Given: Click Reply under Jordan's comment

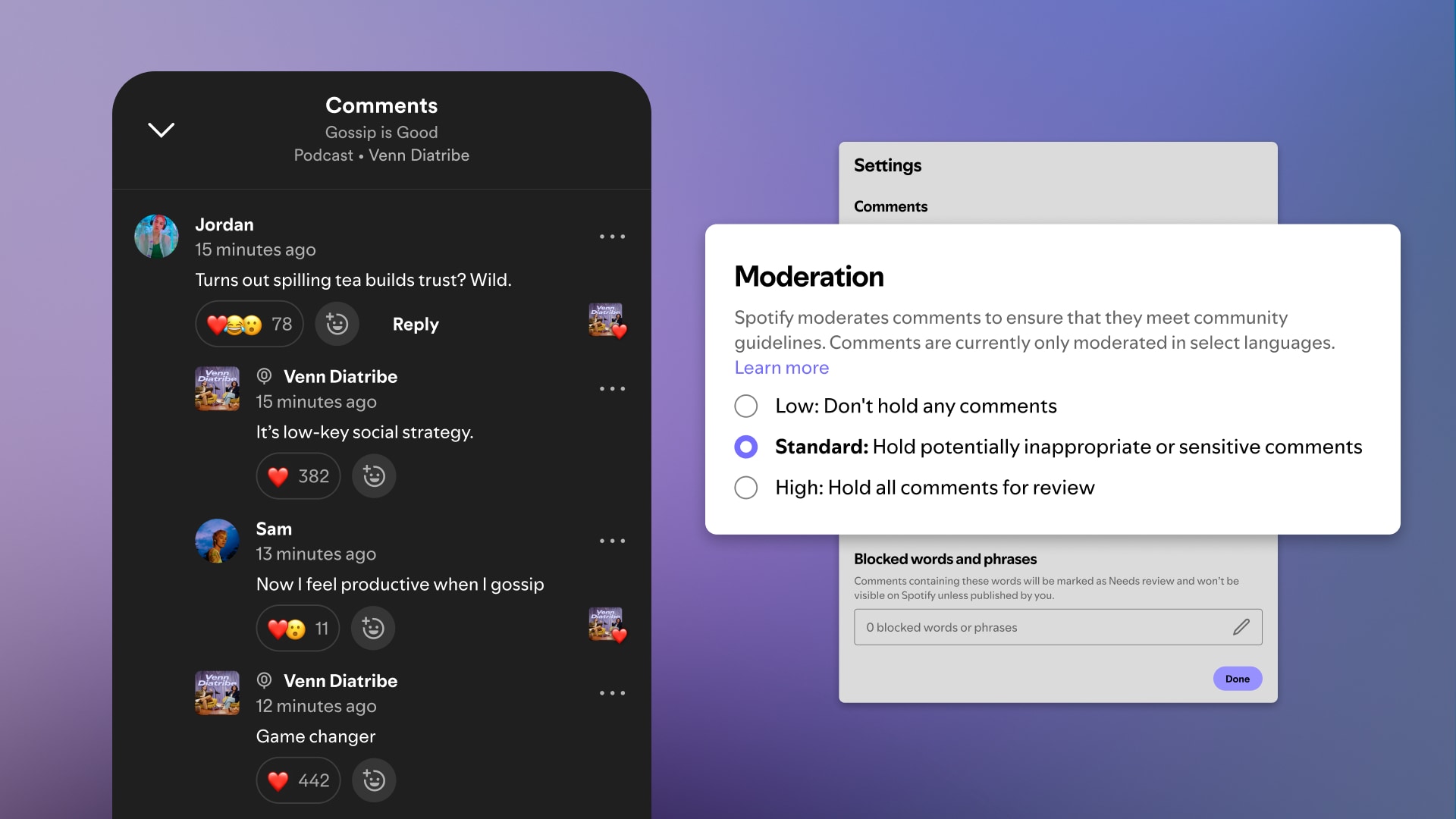Looking at the screenshot, I should [416, 324].
